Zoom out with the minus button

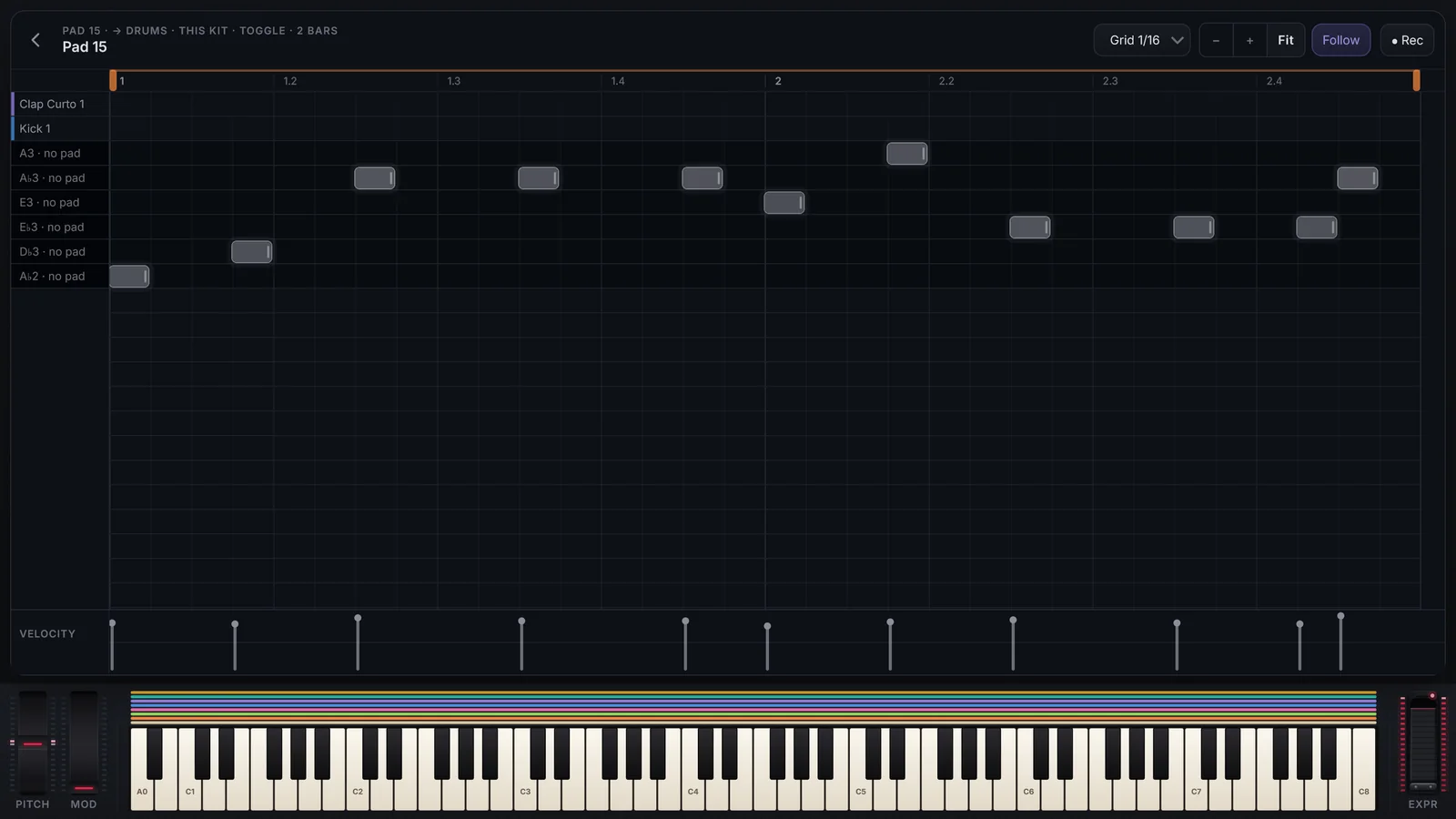click(1216, 40)
